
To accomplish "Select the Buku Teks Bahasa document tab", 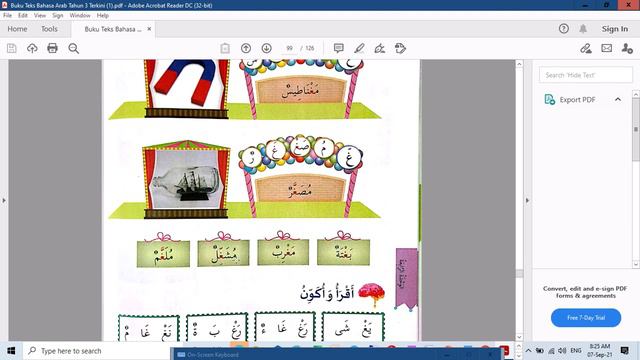I will 112,29.
